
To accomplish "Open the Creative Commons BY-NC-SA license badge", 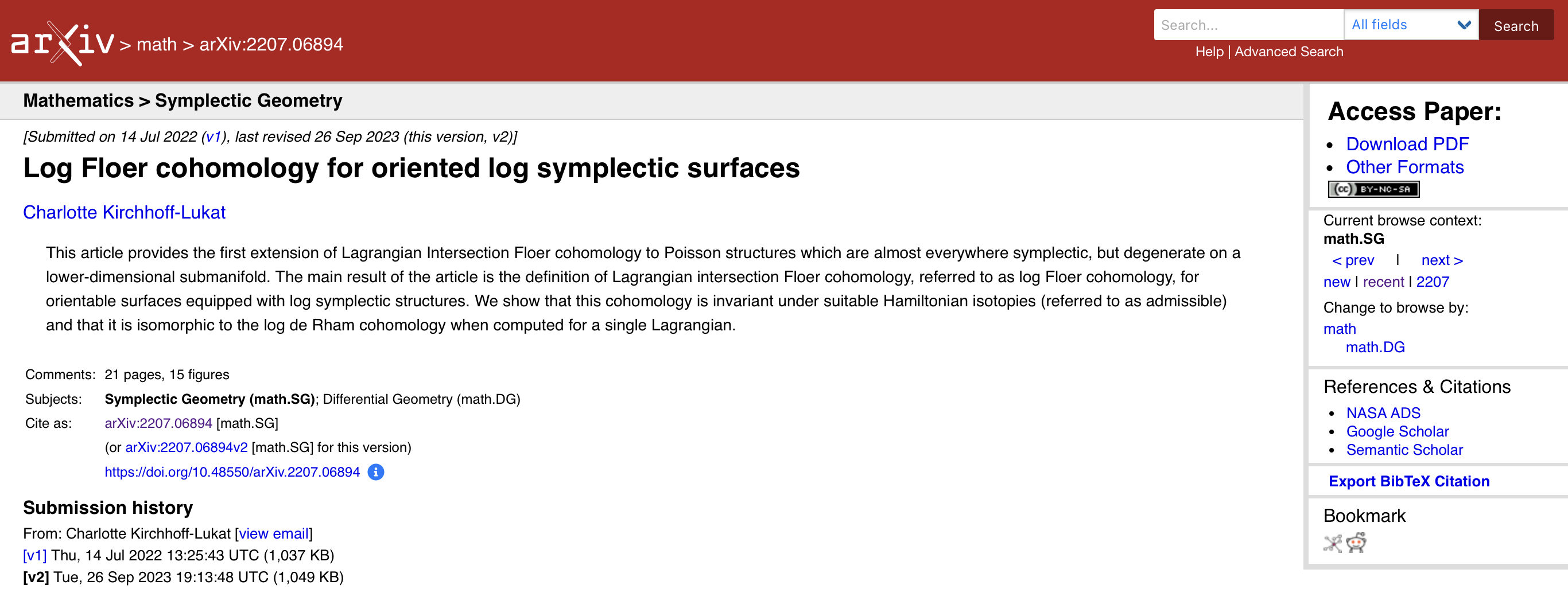I will (x=1373, y=189).
